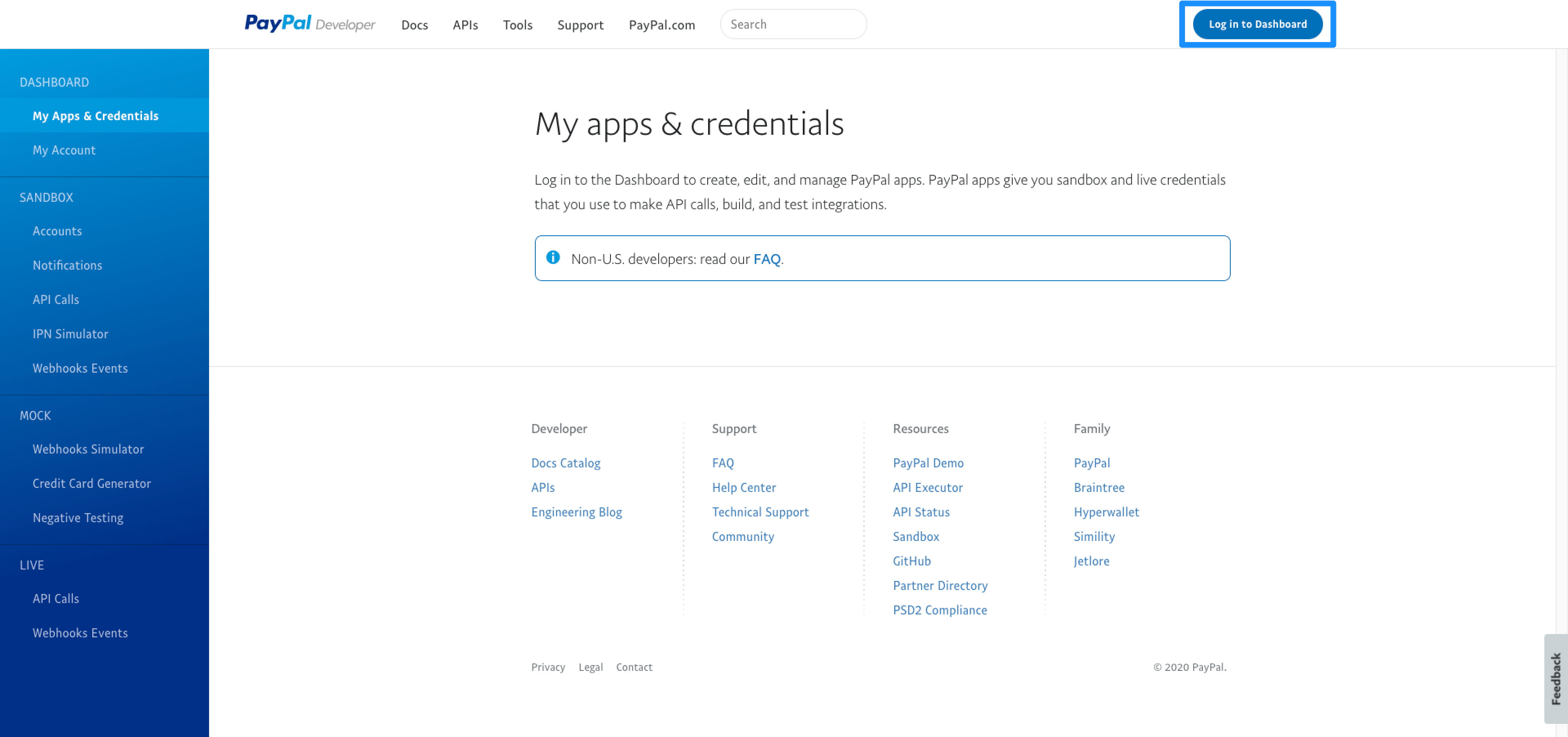
Task: Open the API Executor footer link
Action: (928, 487)
